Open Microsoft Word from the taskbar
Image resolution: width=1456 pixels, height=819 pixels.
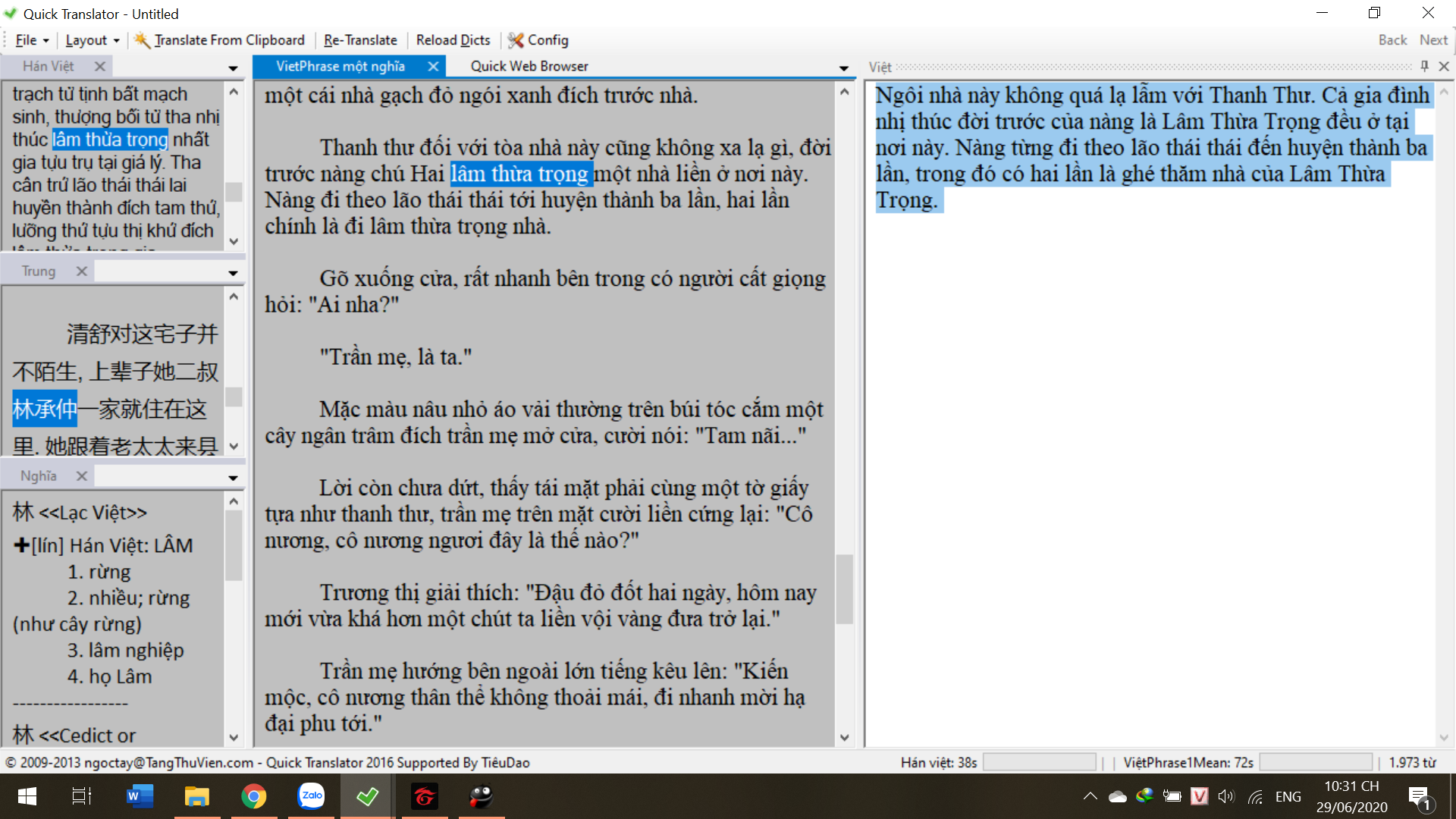point(140,796)
